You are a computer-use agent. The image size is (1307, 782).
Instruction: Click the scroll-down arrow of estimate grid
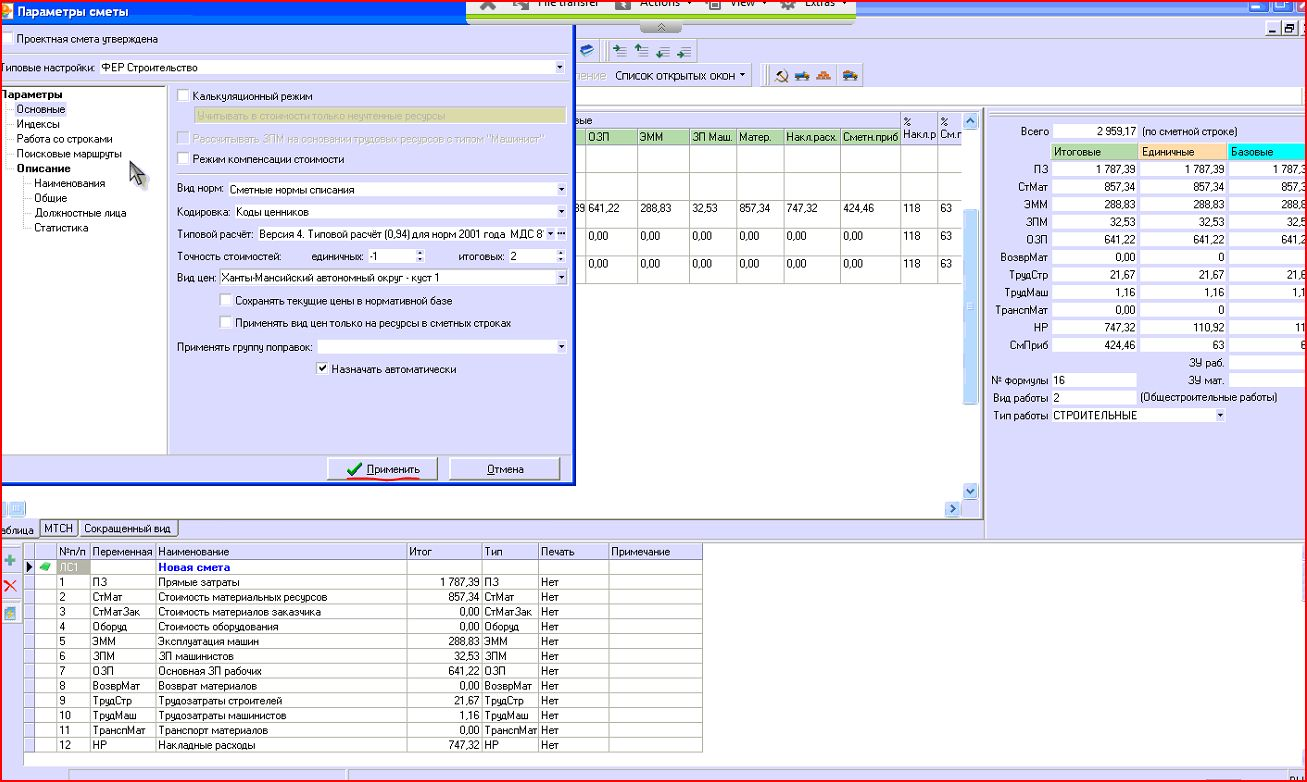tap(970, 491)
